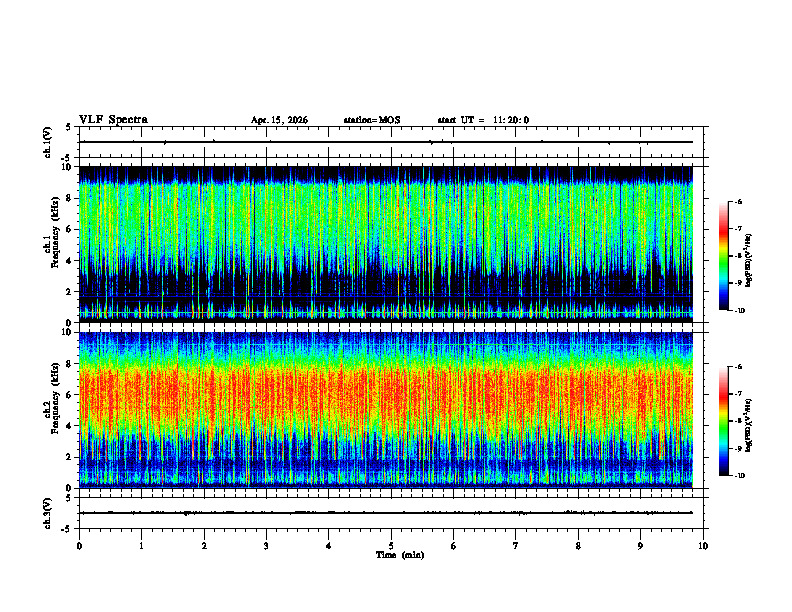Viewport: 792px width, 612px height.
Task: Click the "VLF Spectra" plot title
Action: (x=113, y=120)
